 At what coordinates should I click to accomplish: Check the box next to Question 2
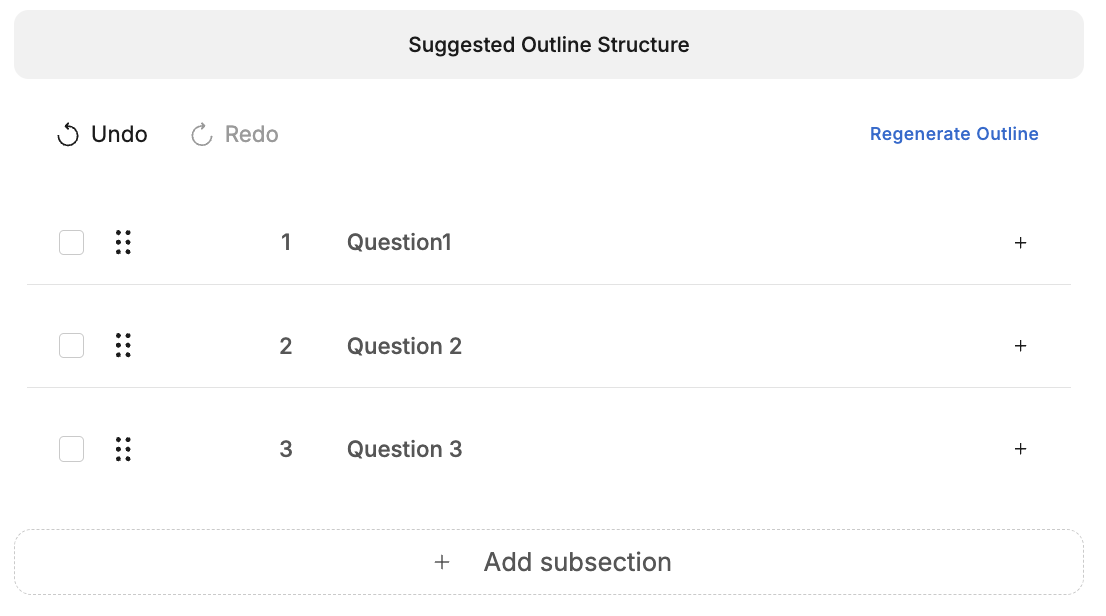tap(71, 345)
